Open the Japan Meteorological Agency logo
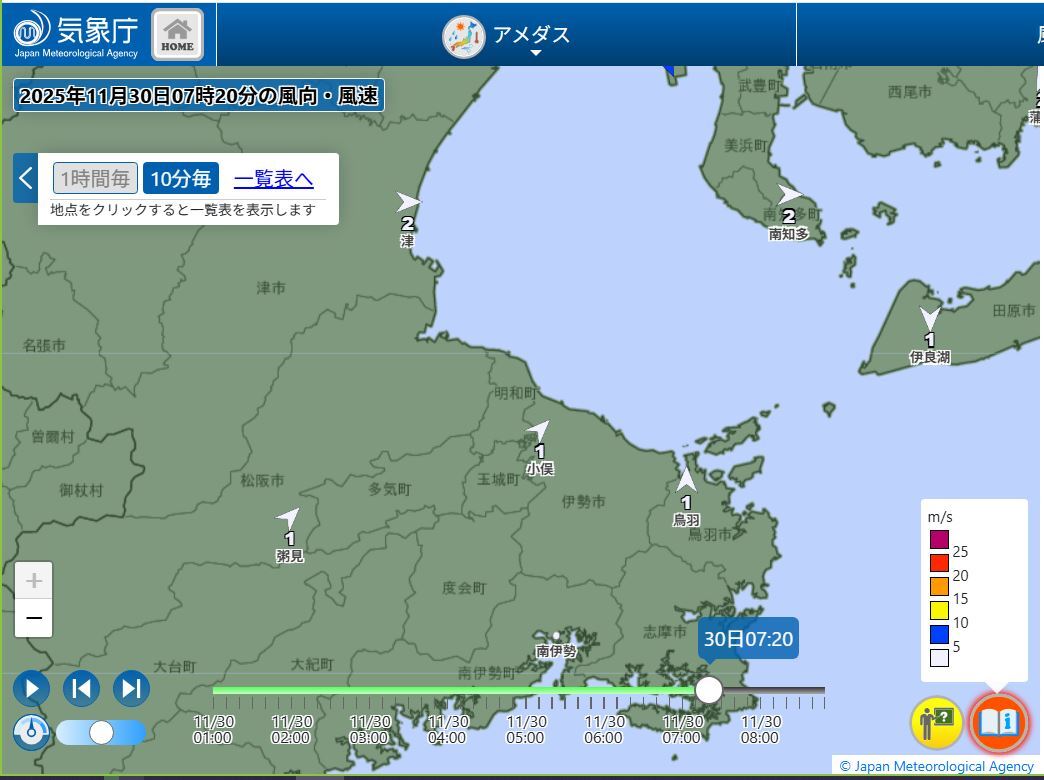 [x=76, y=35]
